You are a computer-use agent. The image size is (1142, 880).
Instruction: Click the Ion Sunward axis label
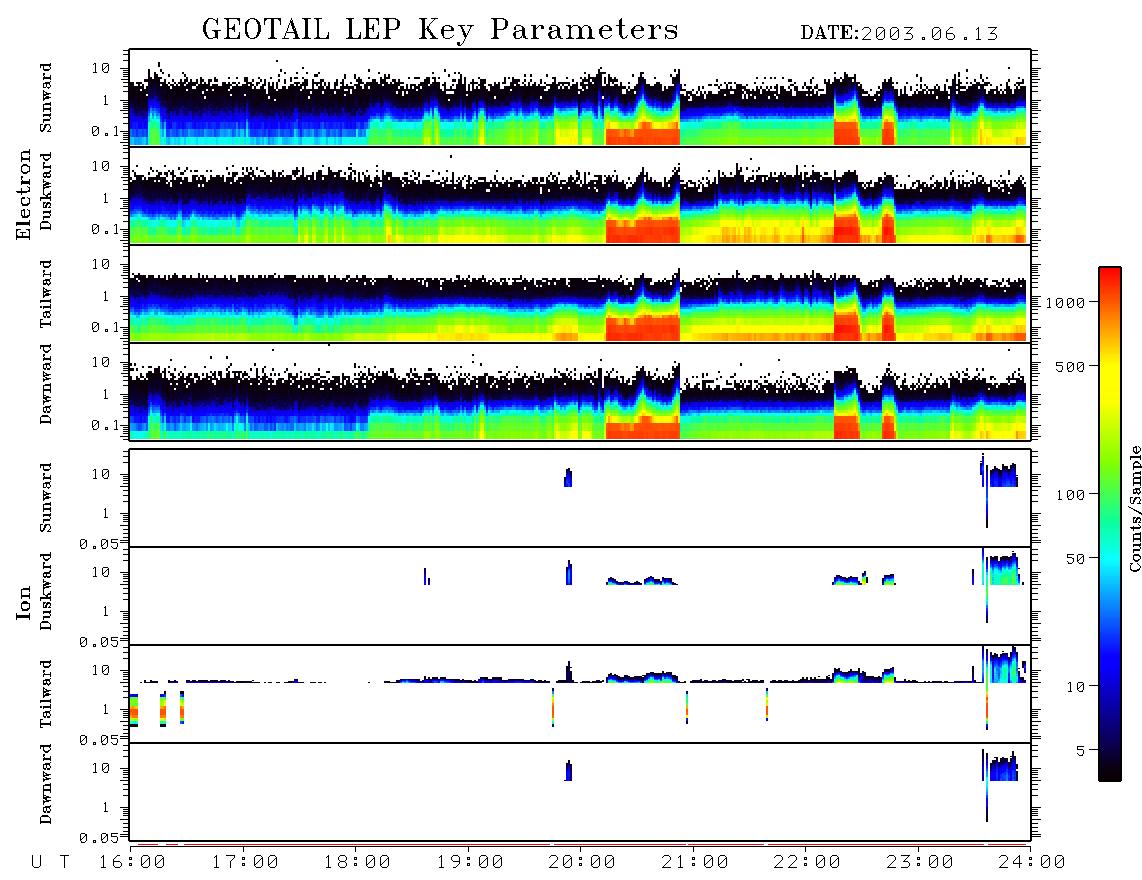(46, 498)
